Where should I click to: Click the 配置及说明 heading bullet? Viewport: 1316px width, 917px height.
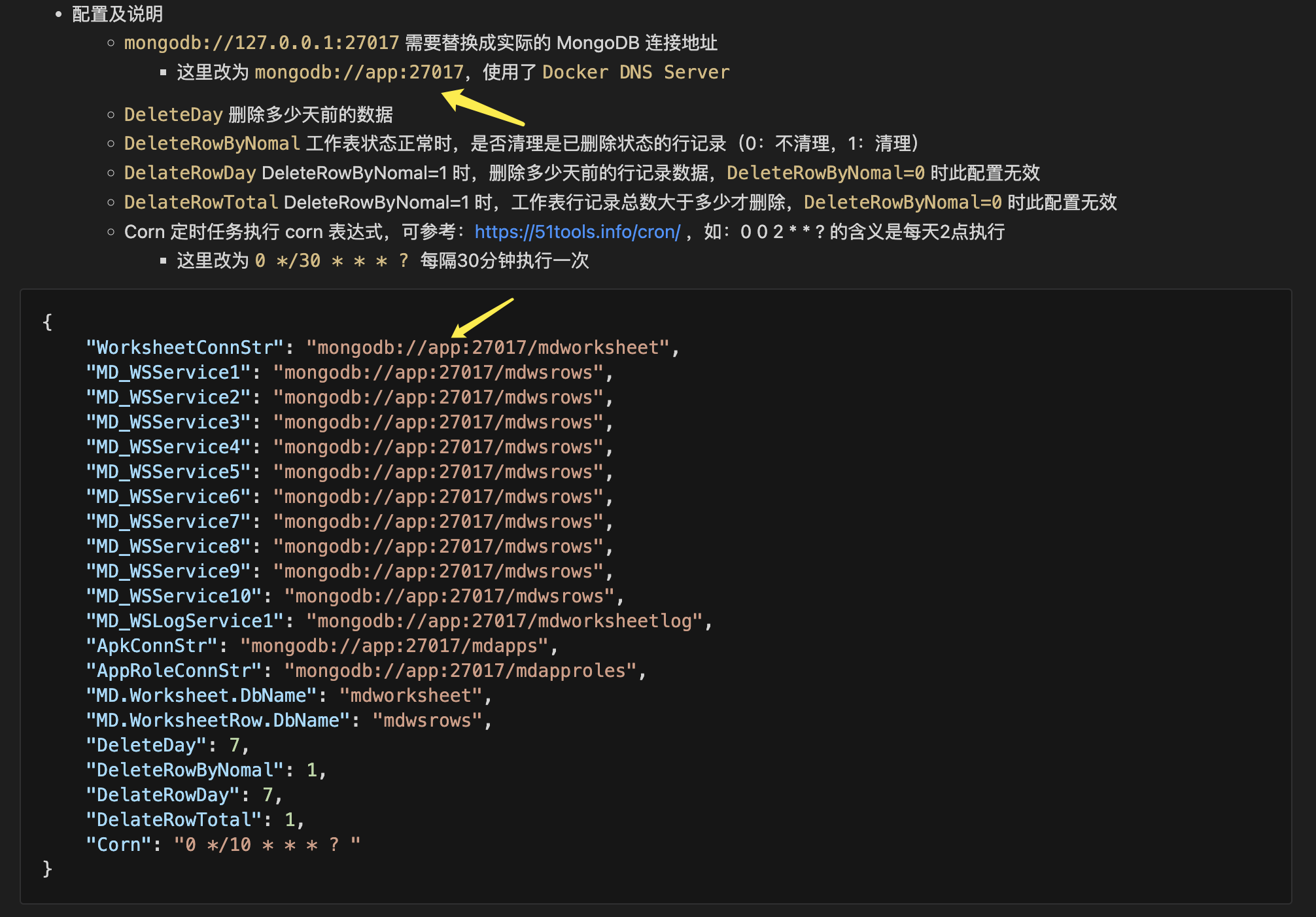click(117, 14)
